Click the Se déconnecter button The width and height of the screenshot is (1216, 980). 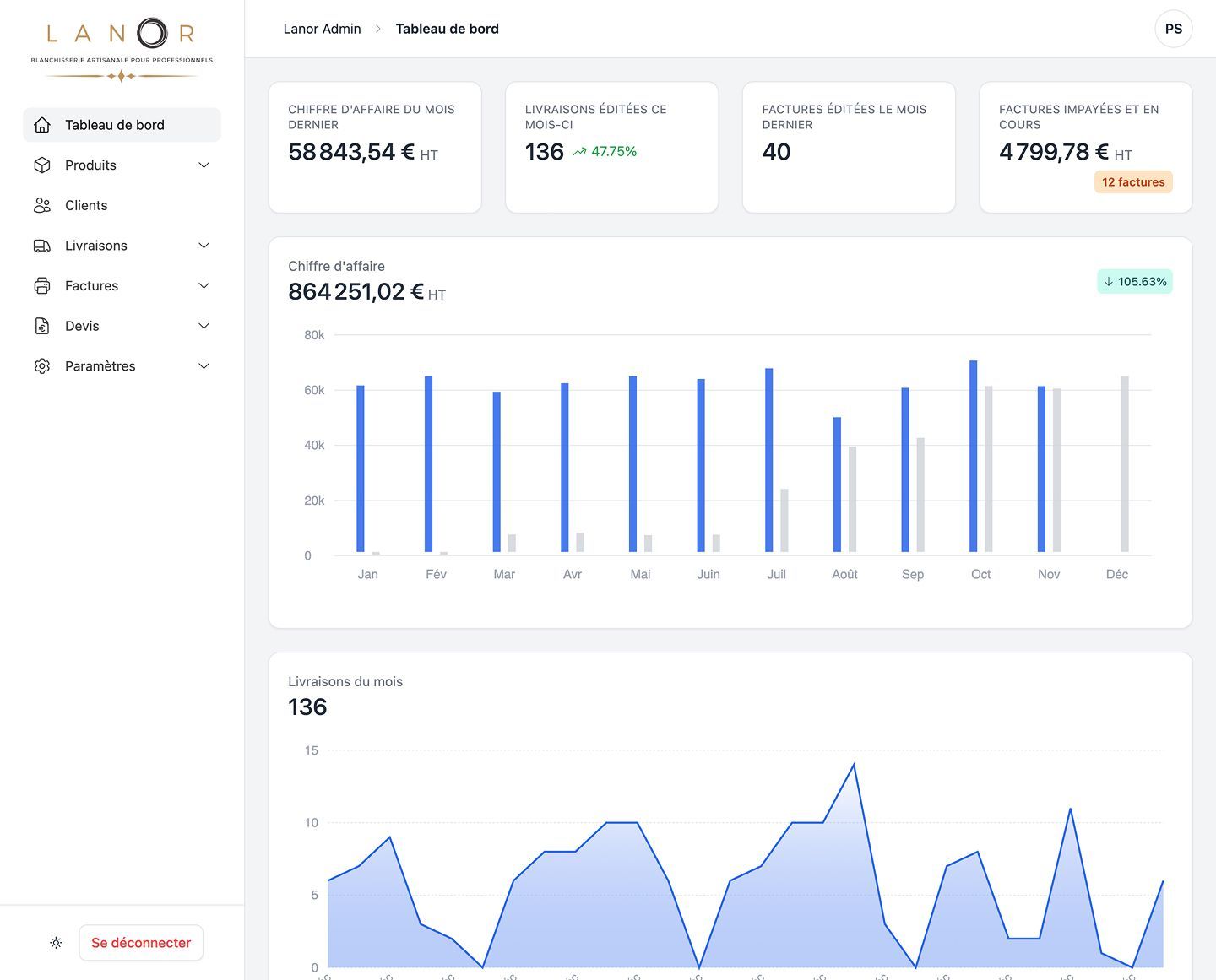[141, 943]
